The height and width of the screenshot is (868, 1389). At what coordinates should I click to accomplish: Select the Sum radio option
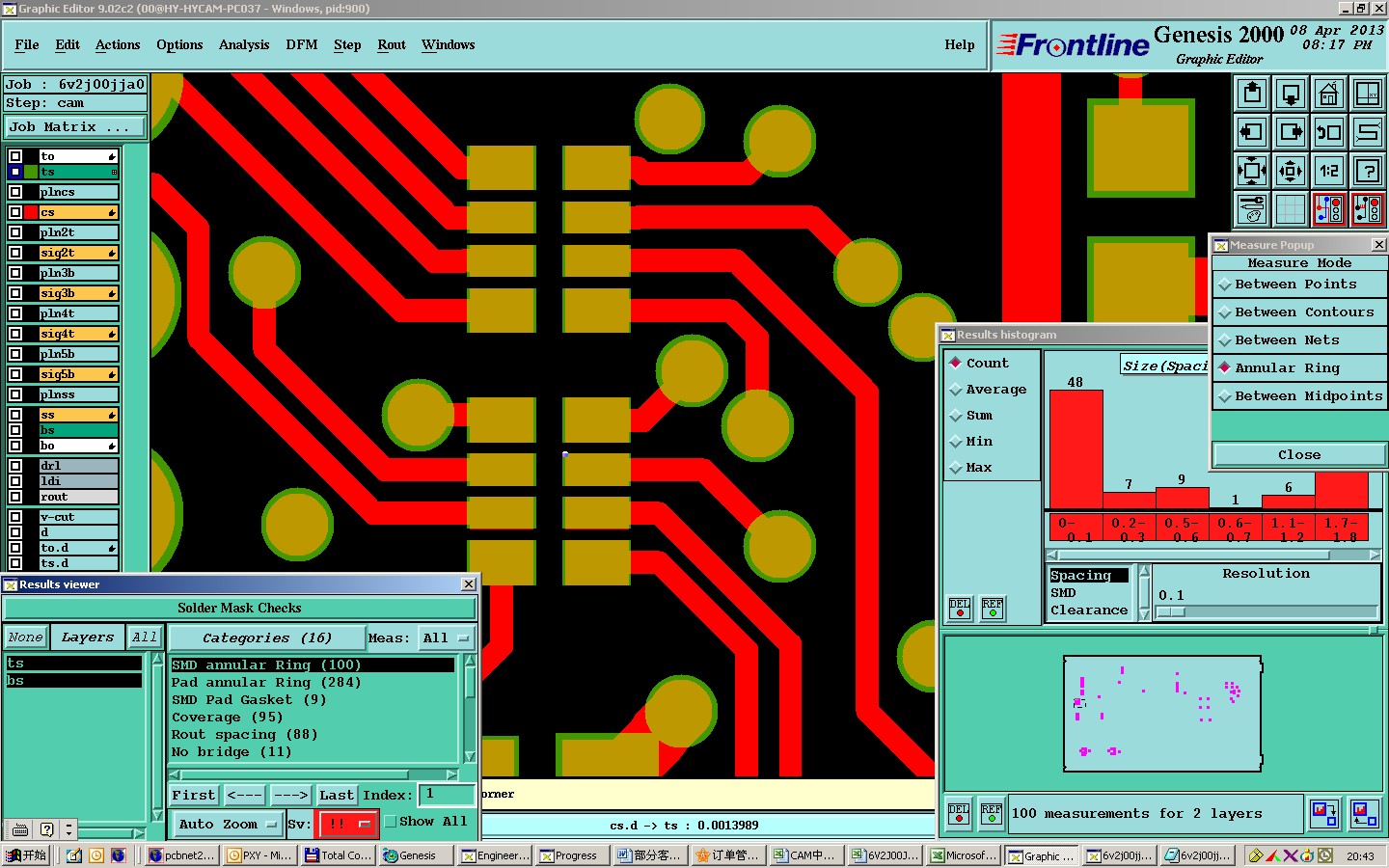pyautogui.click(x=956, y=415)
